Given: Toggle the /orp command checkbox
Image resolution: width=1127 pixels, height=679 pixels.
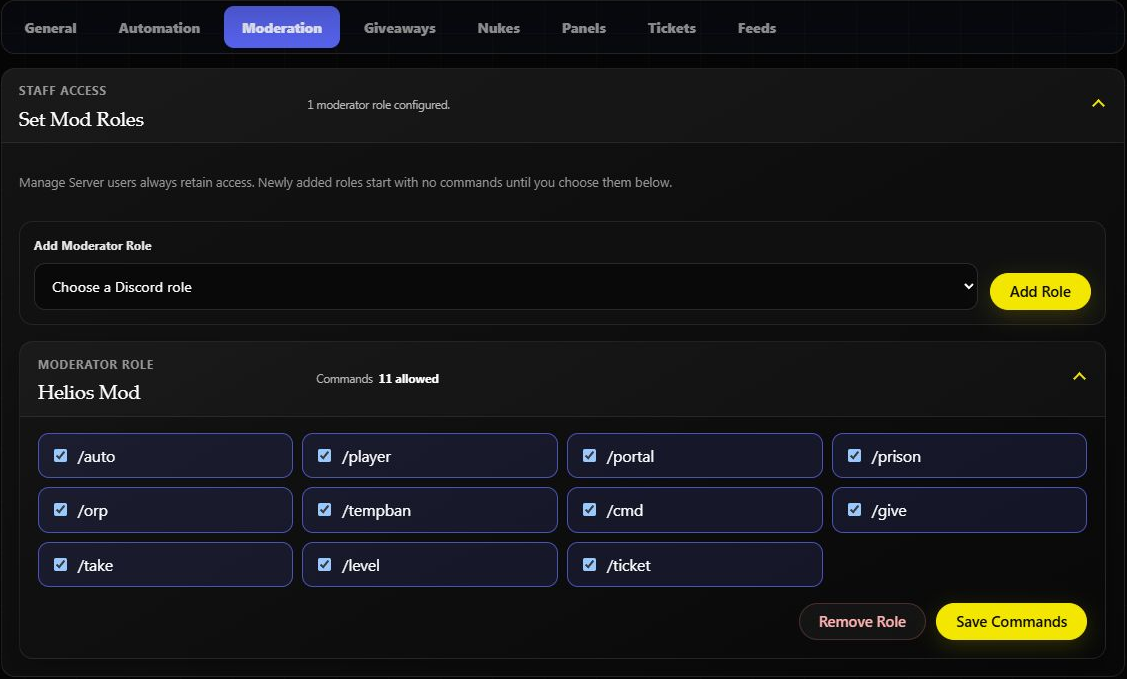Looking at the screenshot, I should point(60,509).
